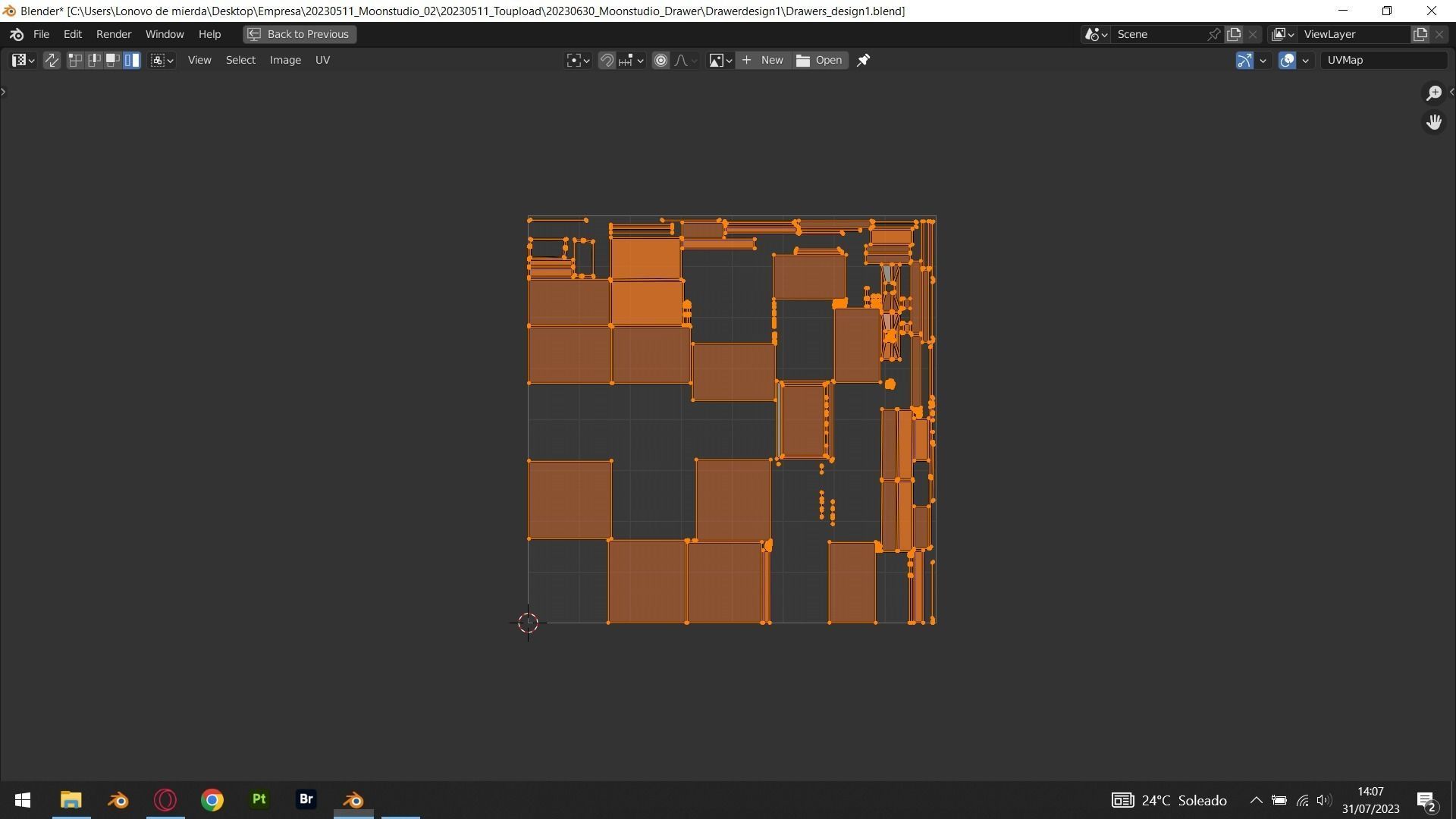This screenshot has width=1456, height=819.
Task: Toggle show gizmo icon
Action: coord(1244,60)
